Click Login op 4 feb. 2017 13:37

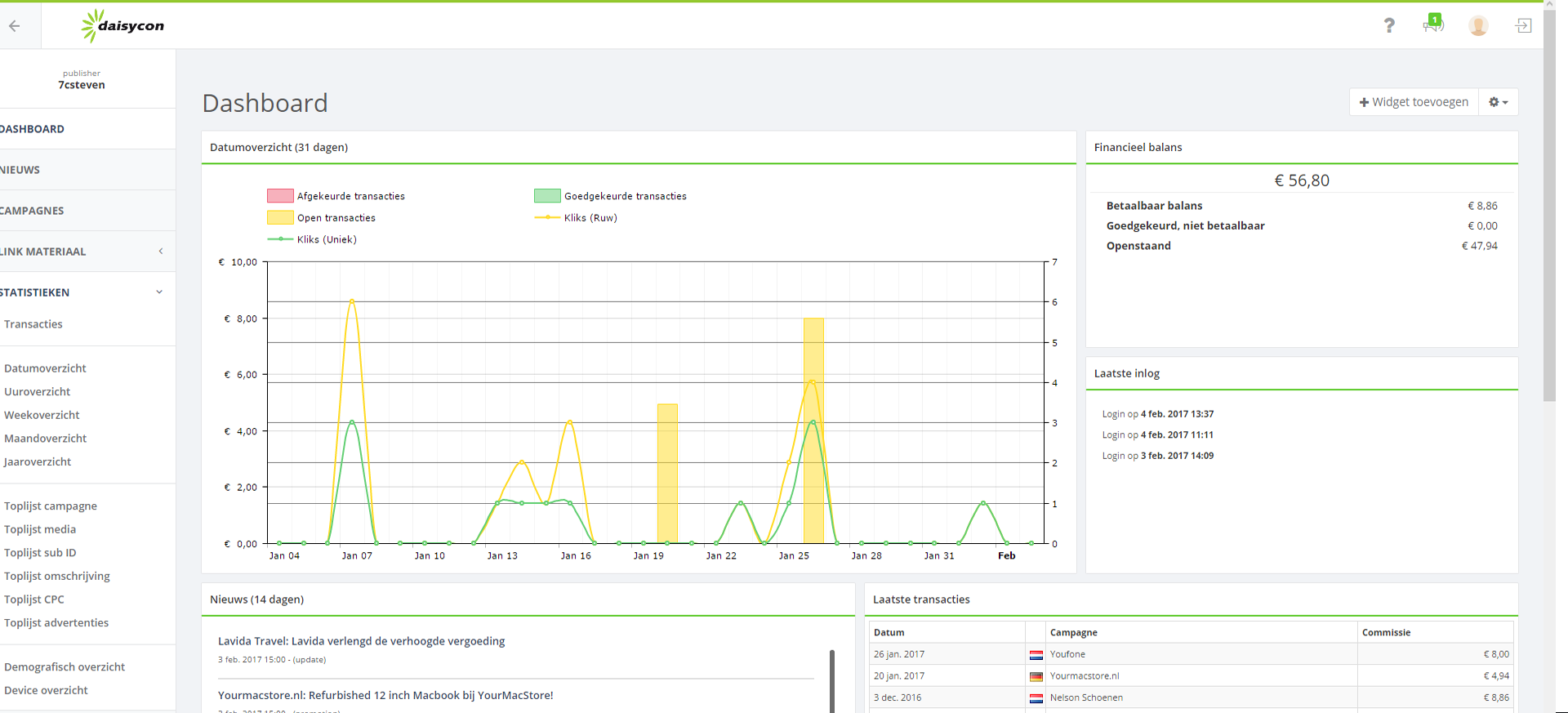click(x=1158, y=414)
